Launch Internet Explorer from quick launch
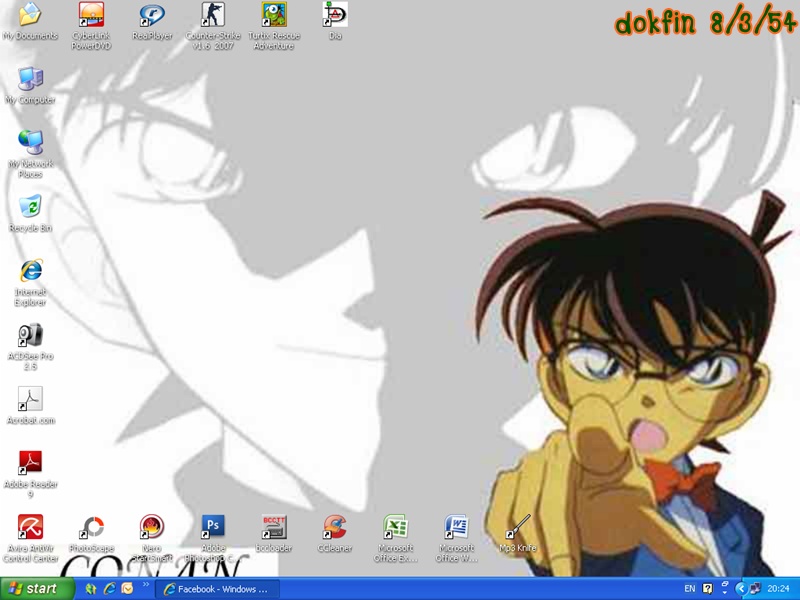The height and width of the screenshot is (600, 800). [109, 589]
